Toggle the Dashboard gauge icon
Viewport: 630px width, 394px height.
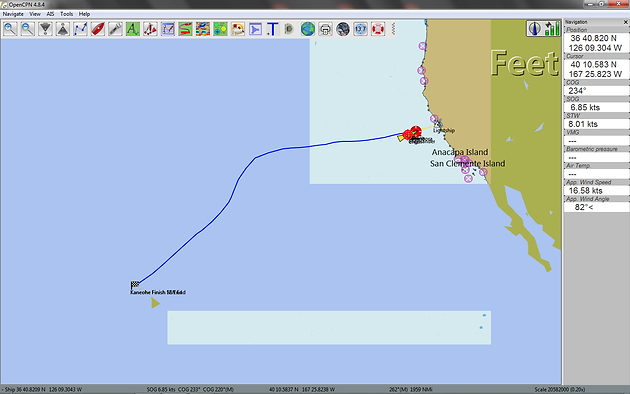click(360, 29)
